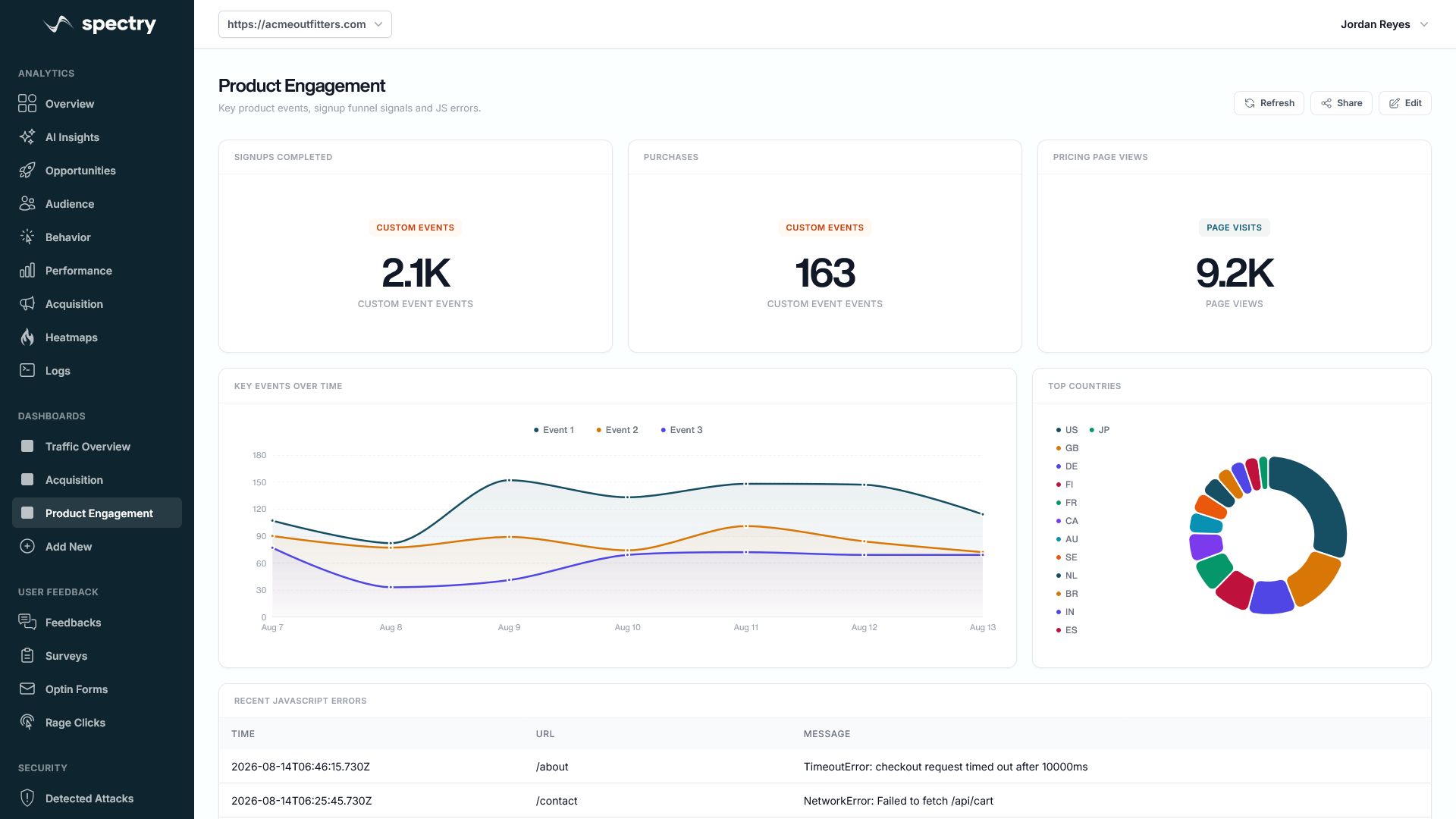Click the Logs terminal icon

[27, 371]
